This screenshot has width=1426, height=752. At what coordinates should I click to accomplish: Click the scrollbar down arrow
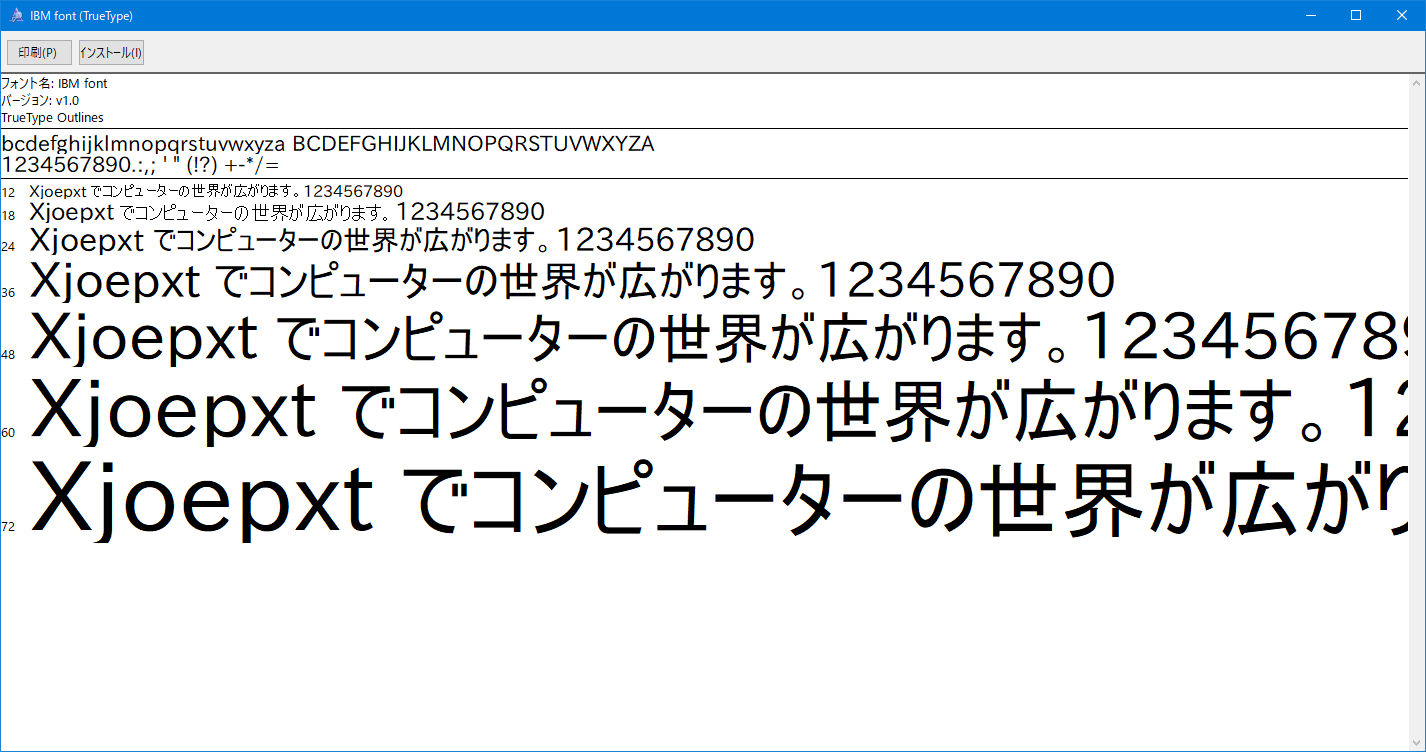(x=1417, y=742)
